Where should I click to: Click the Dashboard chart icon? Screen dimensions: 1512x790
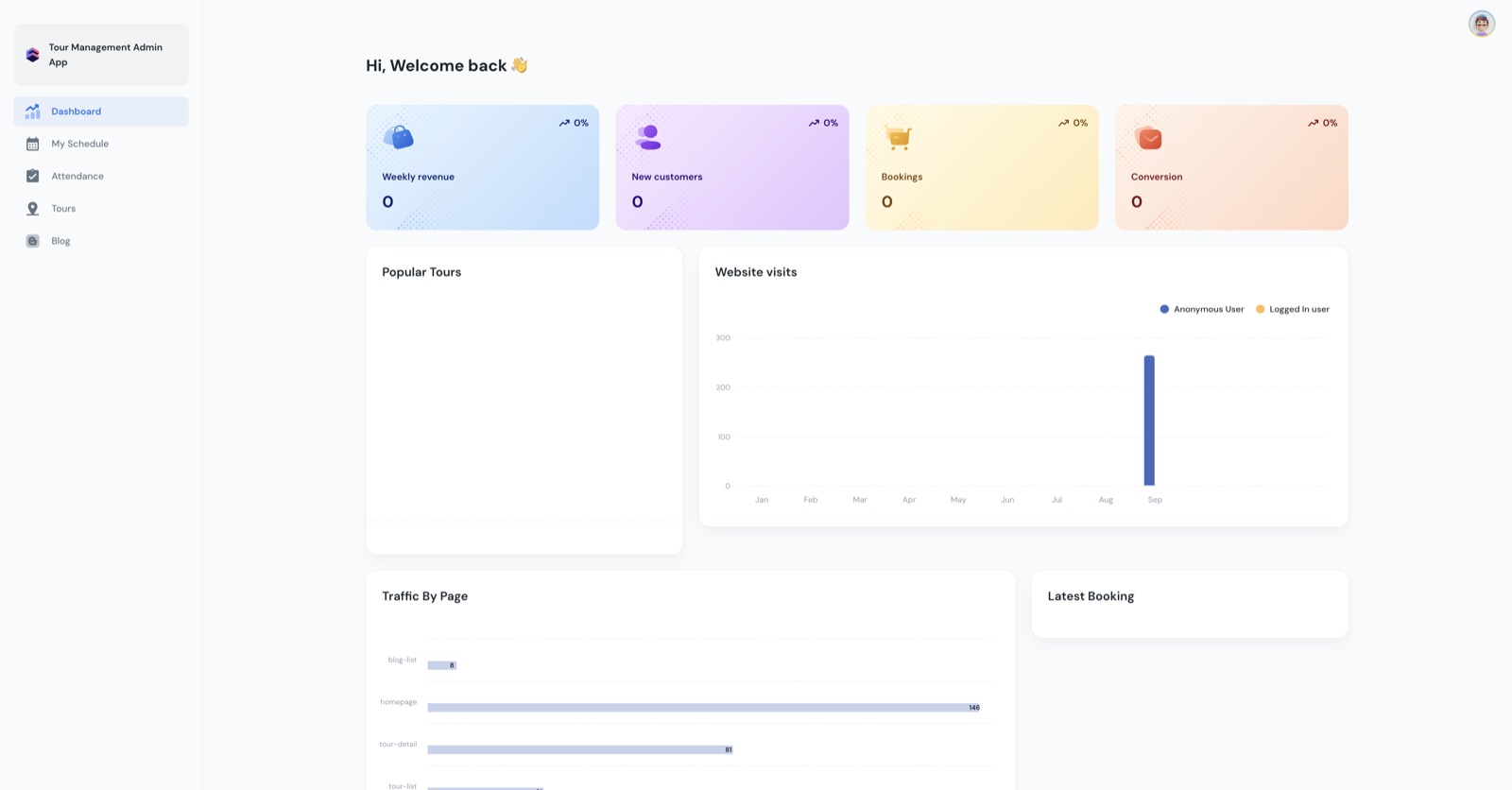click(x=32, y=112)
